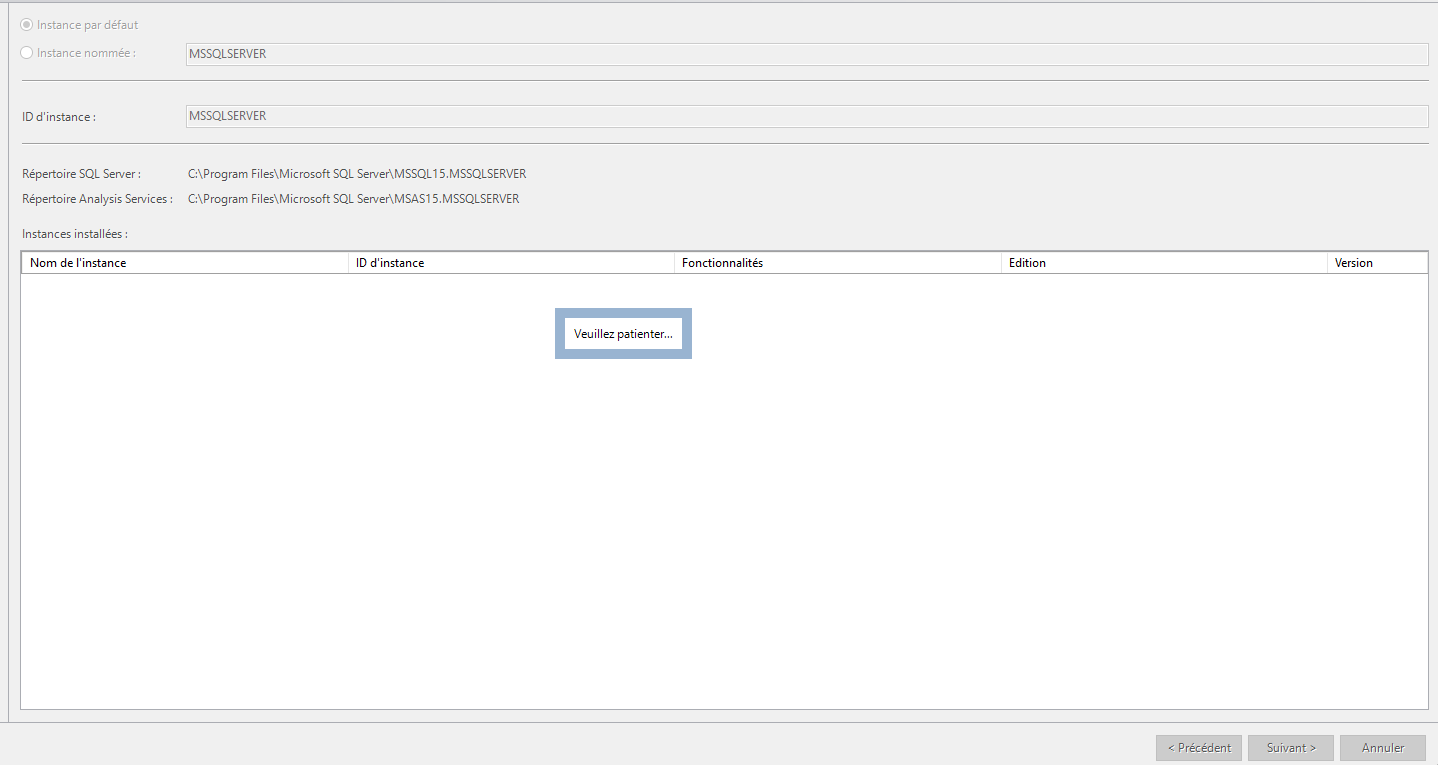Click the 'Edition' column header
The width and height of the screenshot is (1438, 765).
click(1163, 263)
